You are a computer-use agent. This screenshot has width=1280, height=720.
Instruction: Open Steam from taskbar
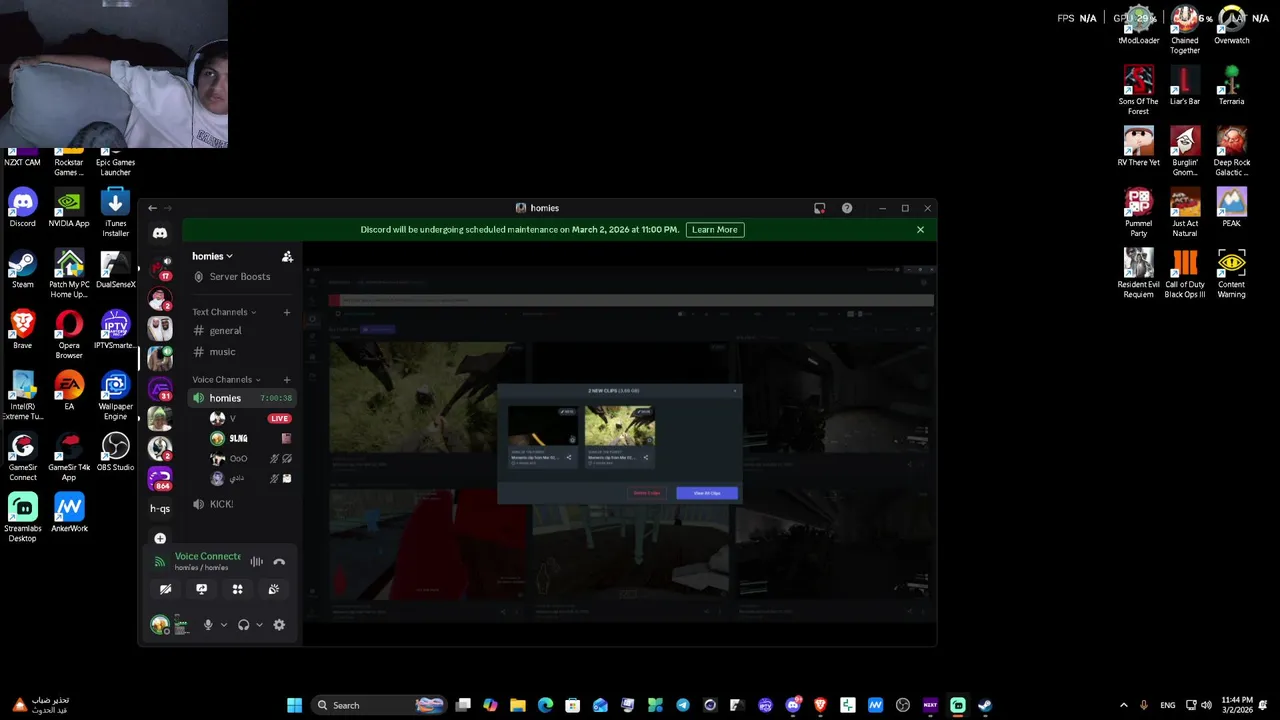985,705
